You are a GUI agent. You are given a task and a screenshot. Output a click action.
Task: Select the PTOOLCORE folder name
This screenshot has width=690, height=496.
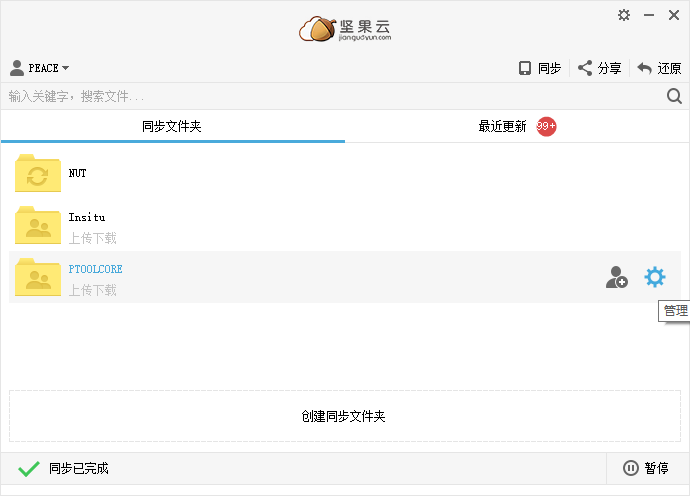click(x=95, y=270)
